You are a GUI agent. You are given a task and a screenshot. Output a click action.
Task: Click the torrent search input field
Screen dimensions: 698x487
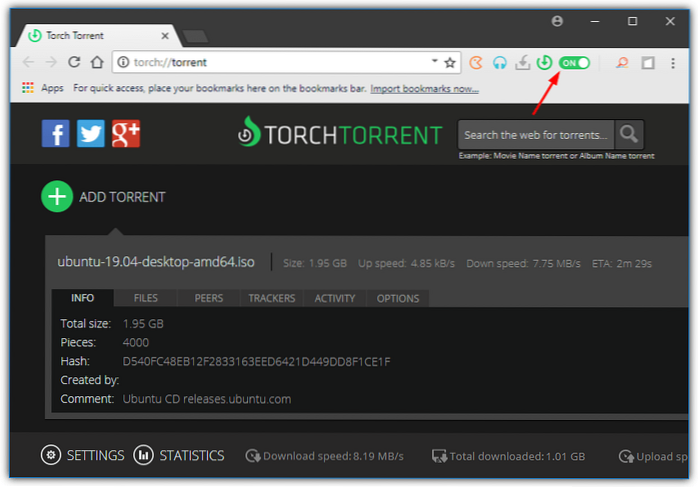pos(535,134)
